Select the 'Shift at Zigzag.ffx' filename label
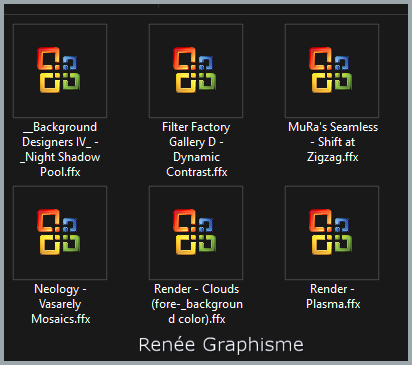This screenshot has height=365, width=412. (x=333, y=150)
